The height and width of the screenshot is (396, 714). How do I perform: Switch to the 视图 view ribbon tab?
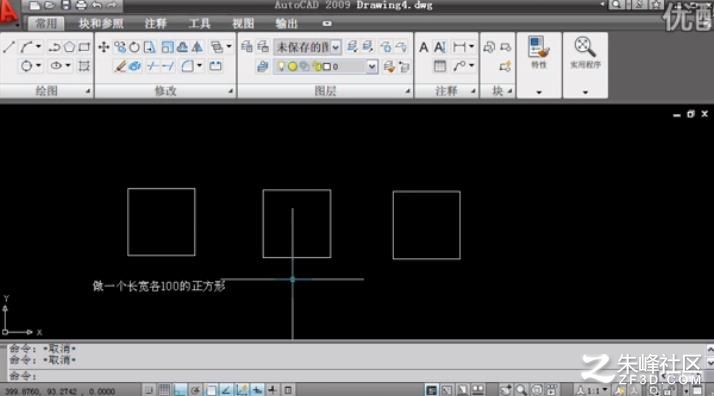pos(243,23)
